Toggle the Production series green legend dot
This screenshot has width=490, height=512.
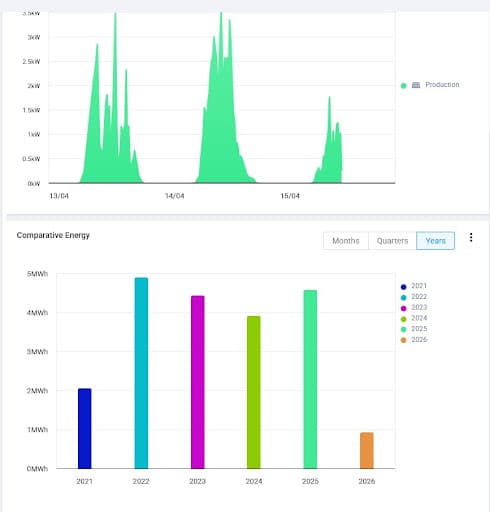pos(403,86)
